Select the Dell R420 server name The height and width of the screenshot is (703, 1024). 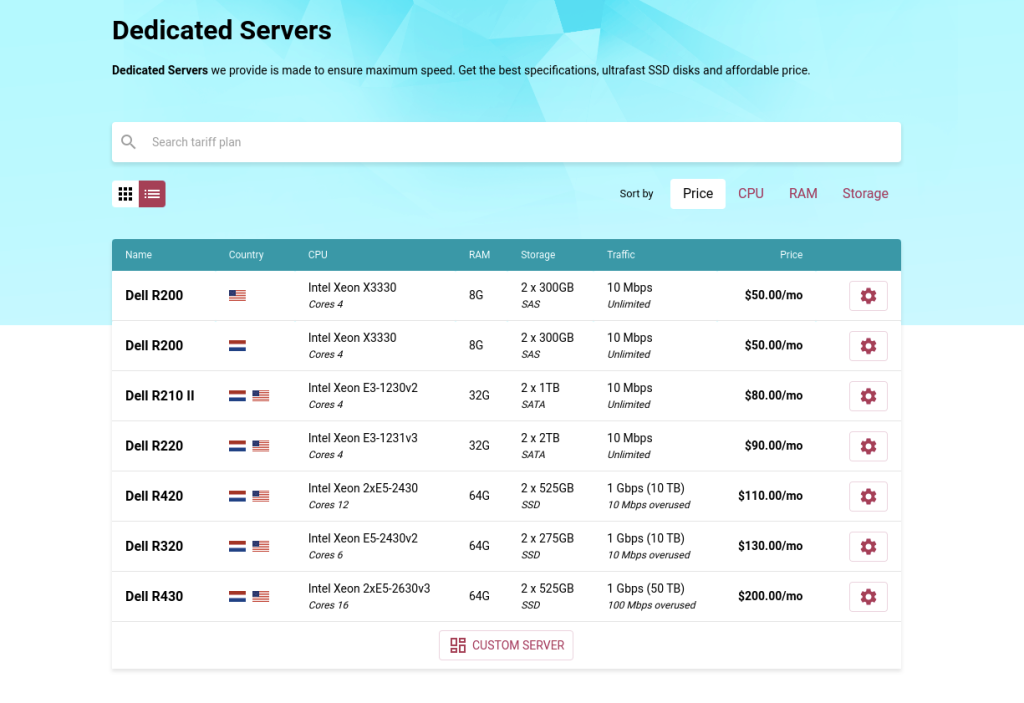coord(154,497)
